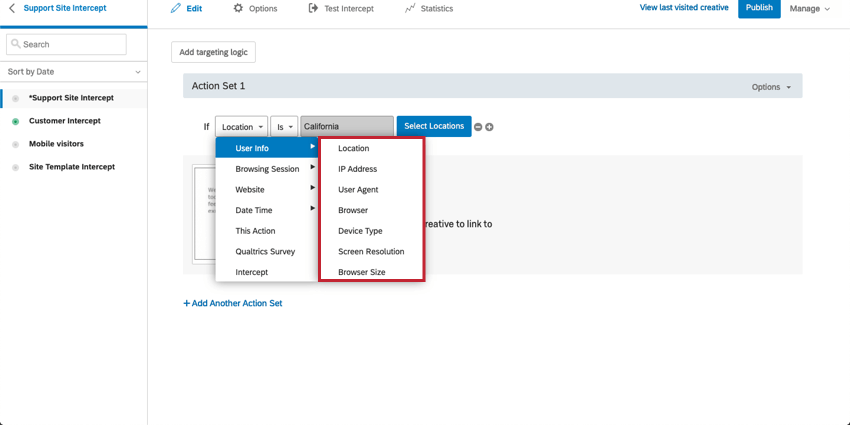Click status dot beside Site Template Intercept
The height and width of the screenshot is (425, 850).
coord(16,168)
